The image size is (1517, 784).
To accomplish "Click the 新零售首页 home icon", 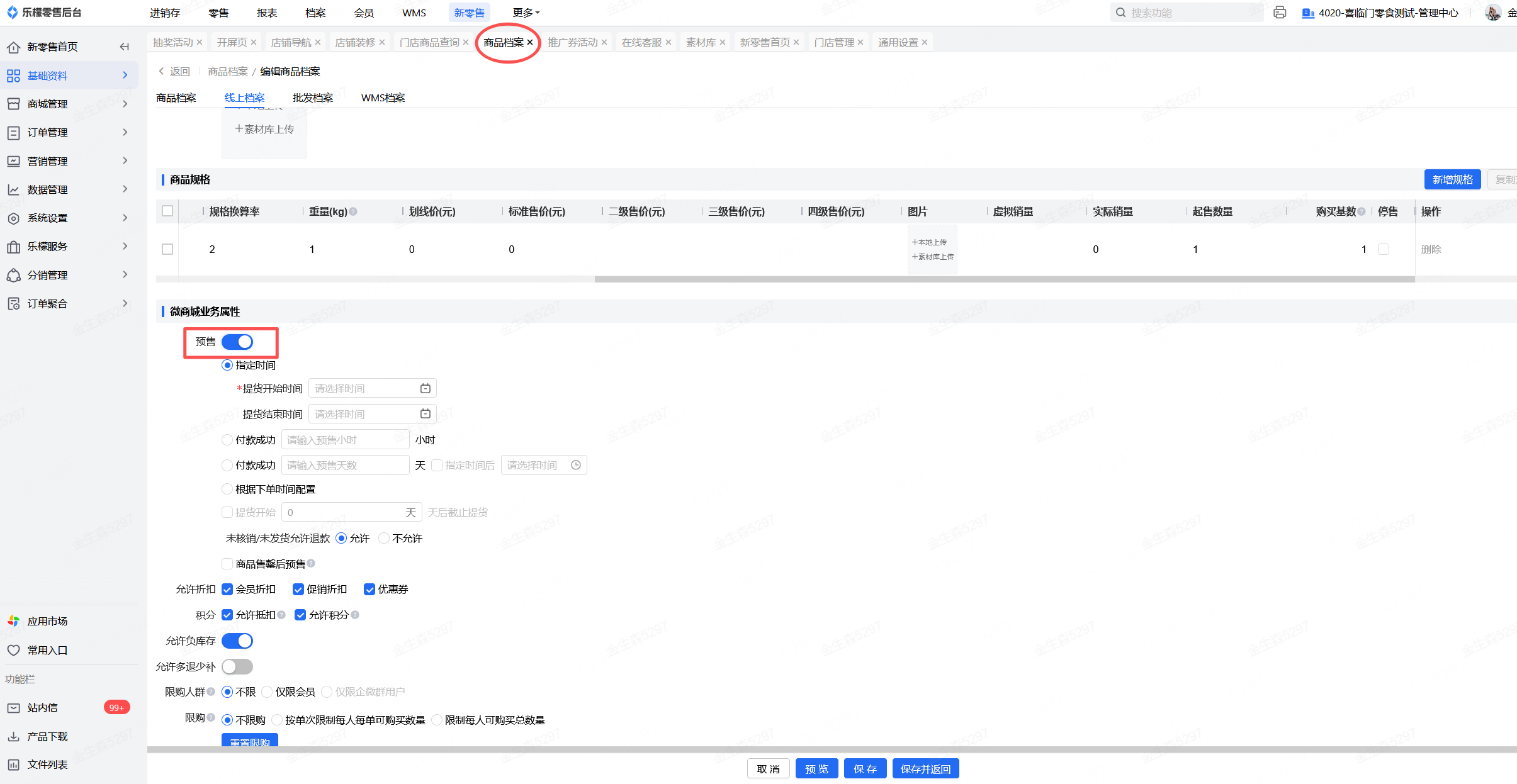I will click(x=13, y=47).
